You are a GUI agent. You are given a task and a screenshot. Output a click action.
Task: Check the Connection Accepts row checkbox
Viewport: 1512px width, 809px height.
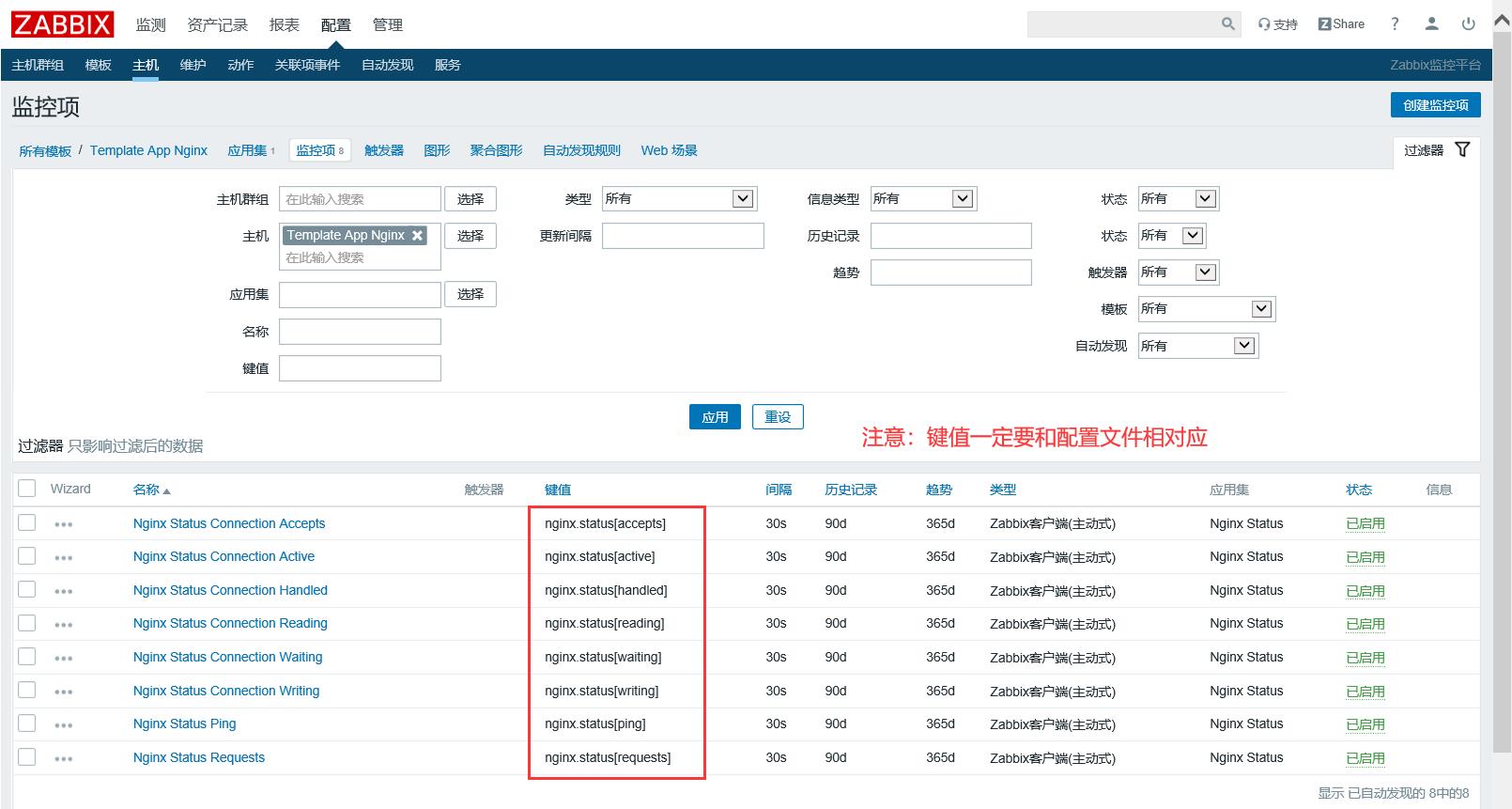[x=27, y=522]
